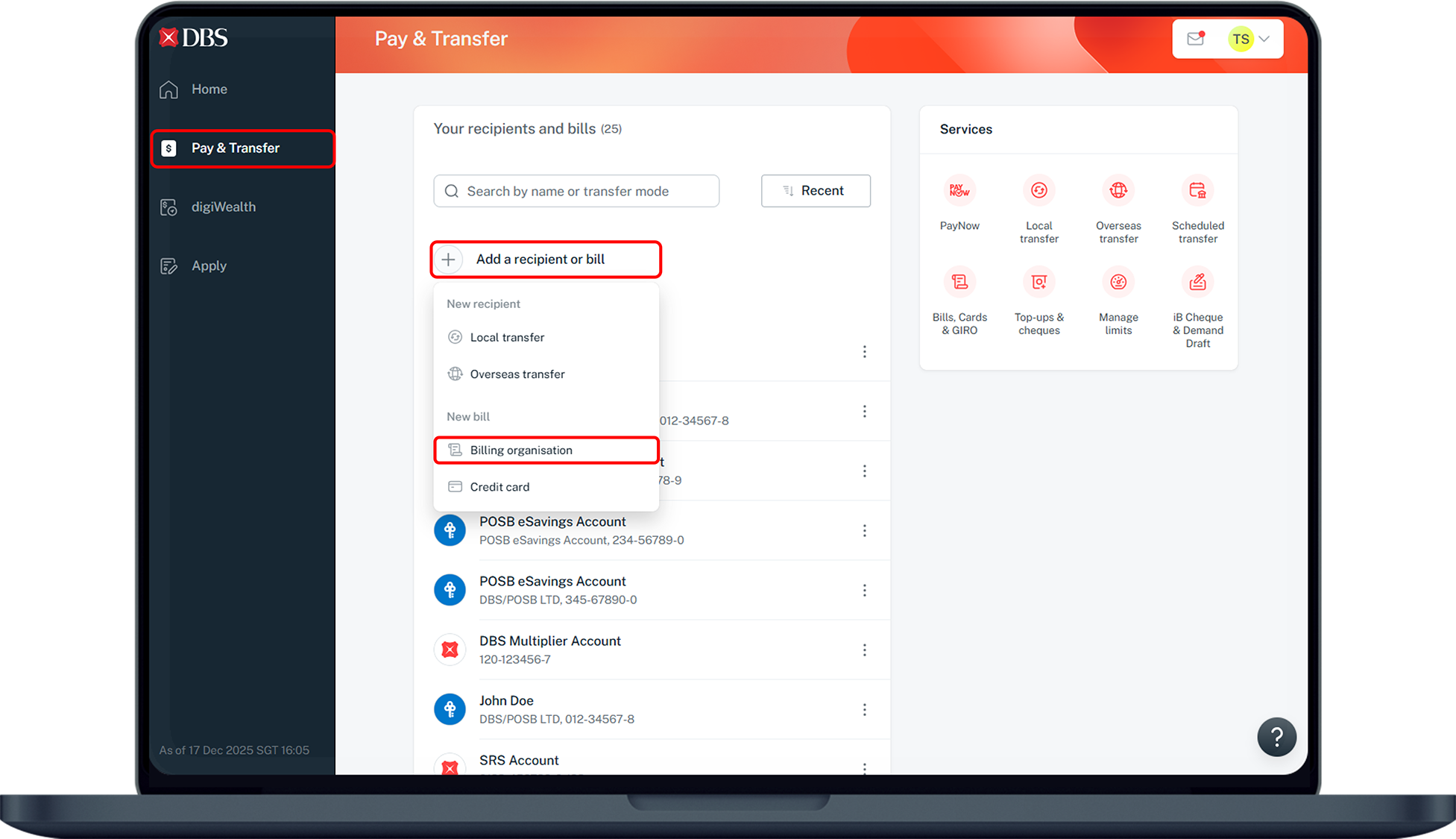Open options menu for John Doe recipient

click(x=864, y=709)
